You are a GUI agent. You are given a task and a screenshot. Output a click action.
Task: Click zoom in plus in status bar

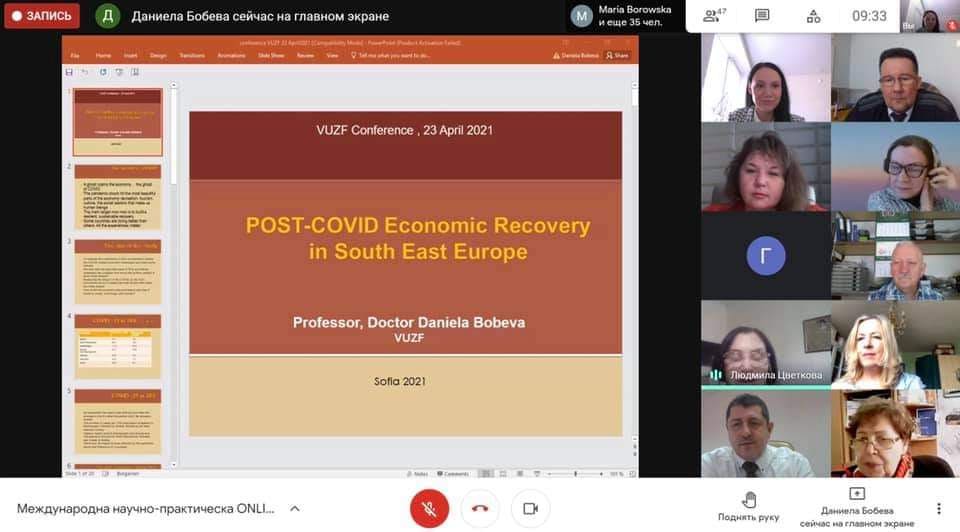tap(602, 474)
